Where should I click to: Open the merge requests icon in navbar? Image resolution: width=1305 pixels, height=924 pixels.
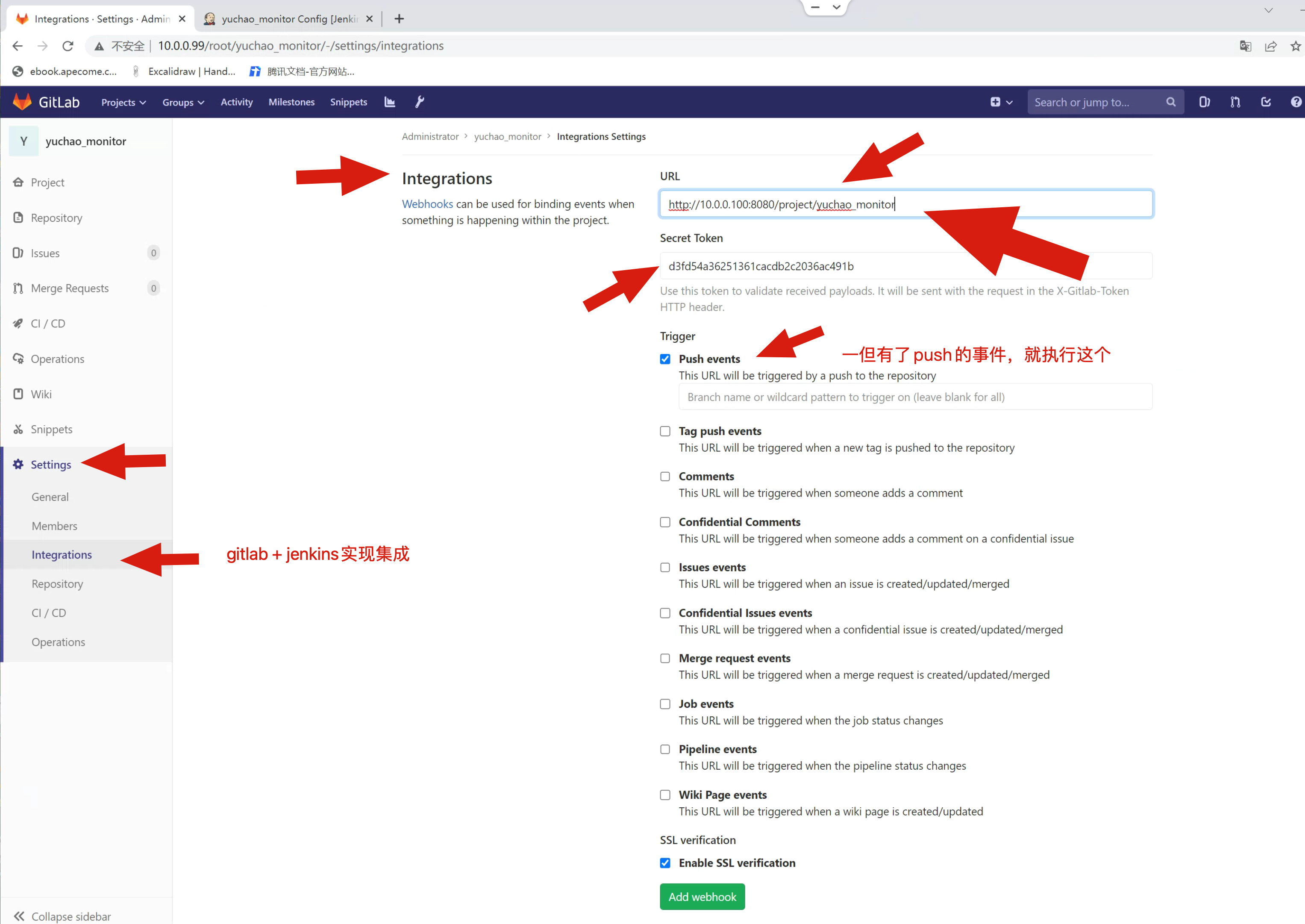[x=1235, y=102]
